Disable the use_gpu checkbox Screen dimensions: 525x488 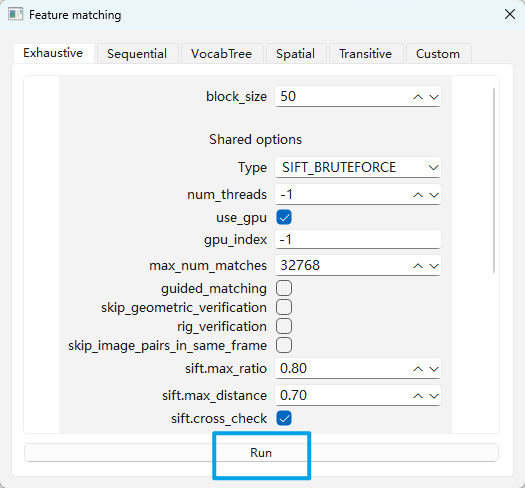(x=284, y=217)
